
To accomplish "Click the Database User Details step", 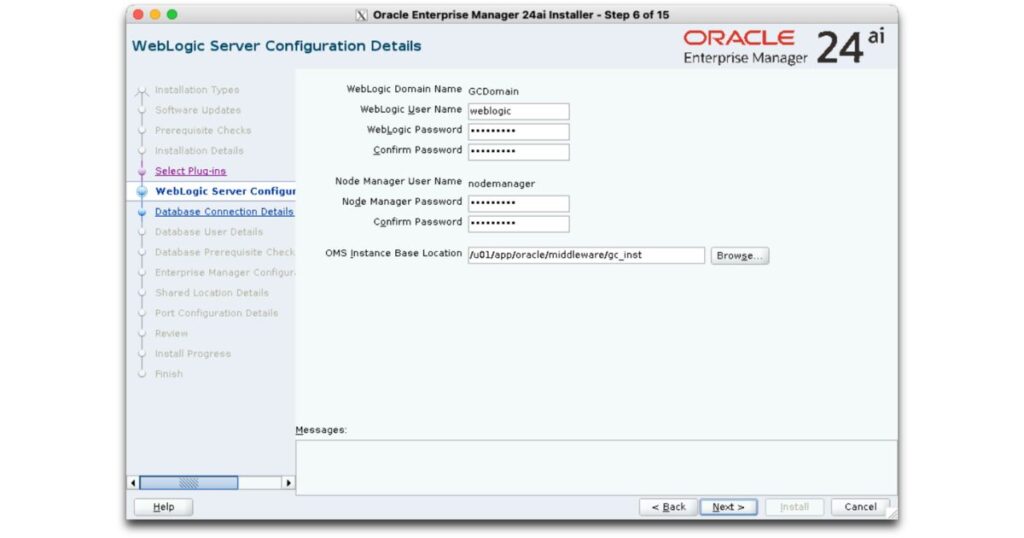I will pyautogui.click(x=208, y=232).
